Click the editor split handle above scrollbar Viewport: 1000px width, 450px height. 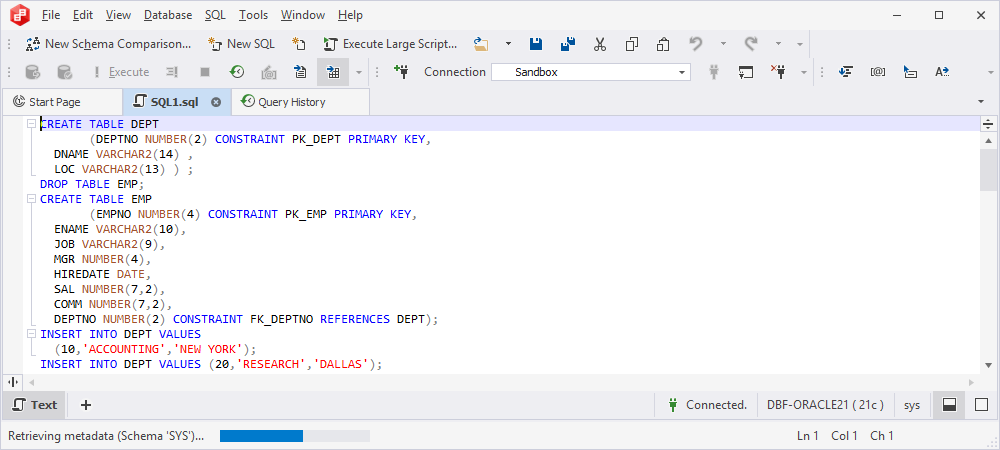988,124
